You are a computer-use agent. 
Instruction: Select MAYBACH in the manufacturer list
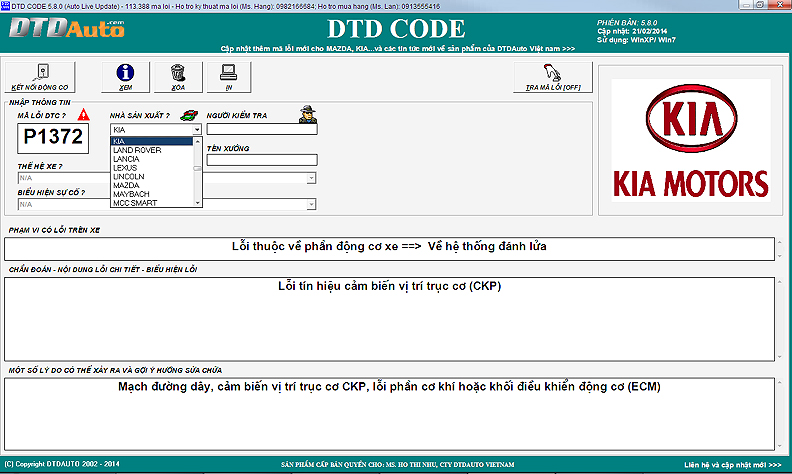click(x=152, y=194)
